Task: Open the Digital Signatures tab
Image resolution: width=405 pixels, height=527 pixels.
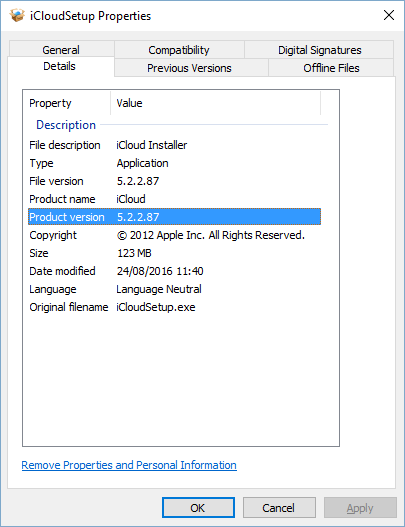Action: (x=319, y=50)
